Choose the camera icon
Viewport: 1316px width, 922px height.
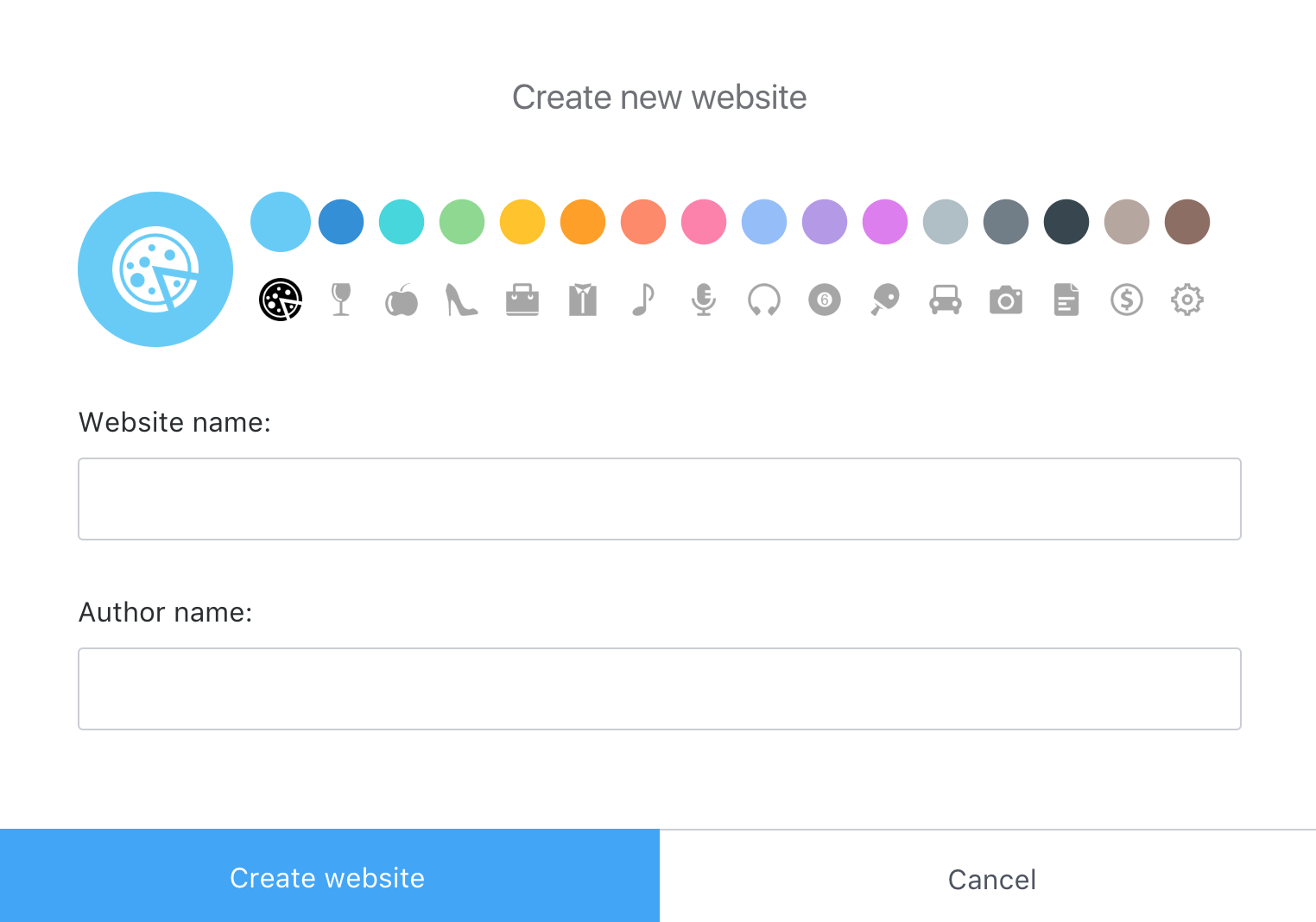click(1006, 300)
